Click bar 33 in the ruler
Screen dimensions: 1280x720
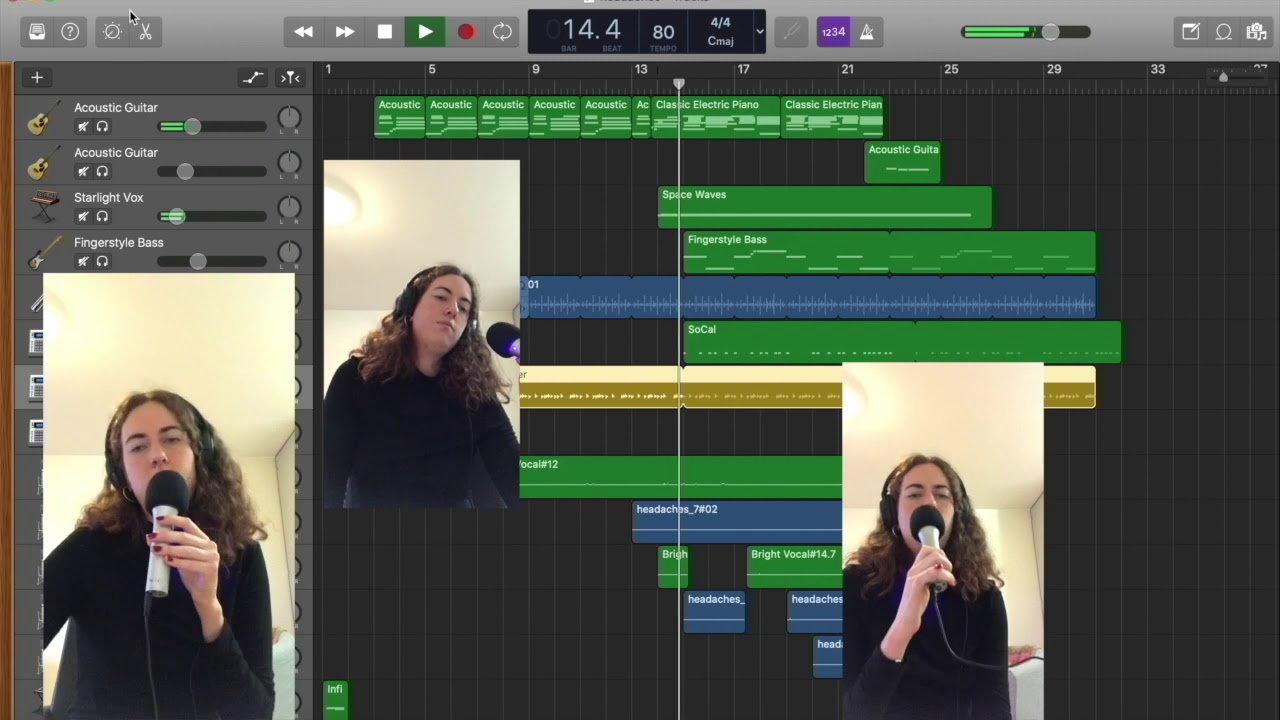(x=1158, y=69)
